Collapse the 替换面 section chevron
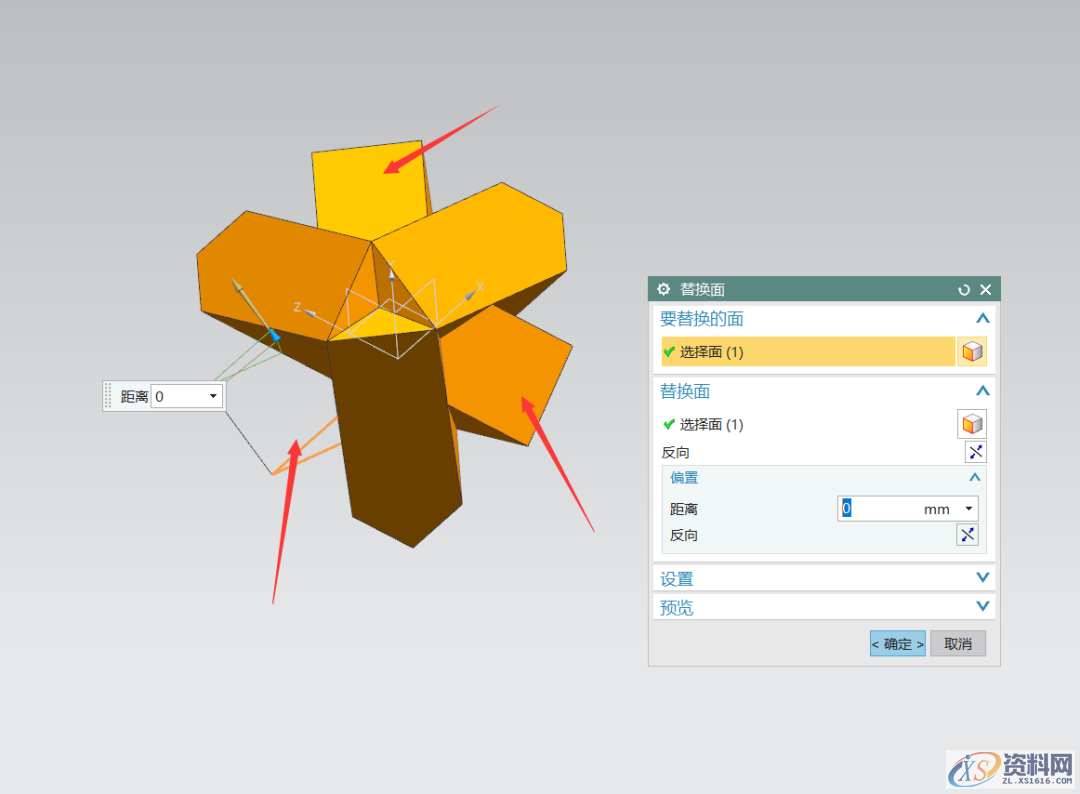Screen dimensions: 1080x794 (982, 391)
